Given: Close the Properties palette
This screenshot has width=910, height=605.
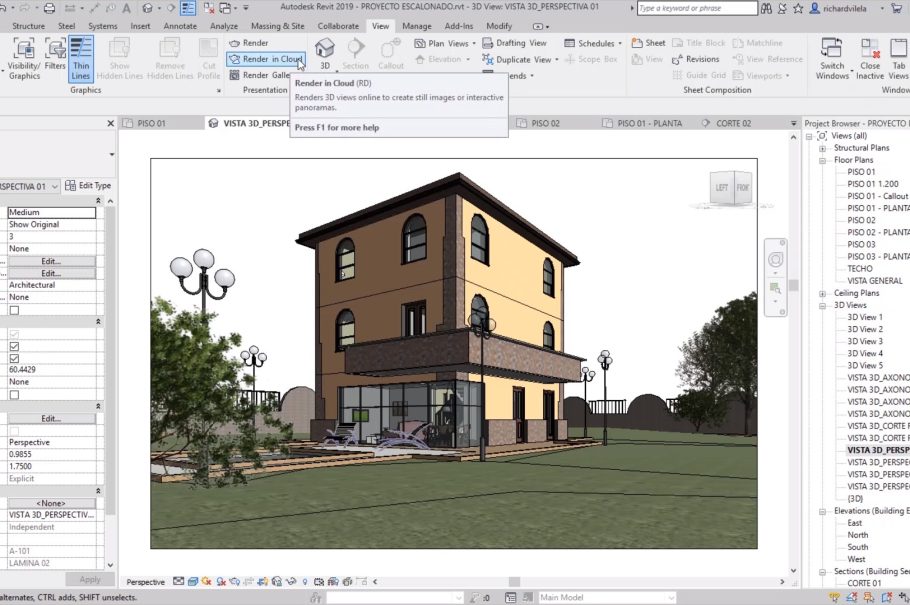Looking at the screenshot, I should pos(111,123).
